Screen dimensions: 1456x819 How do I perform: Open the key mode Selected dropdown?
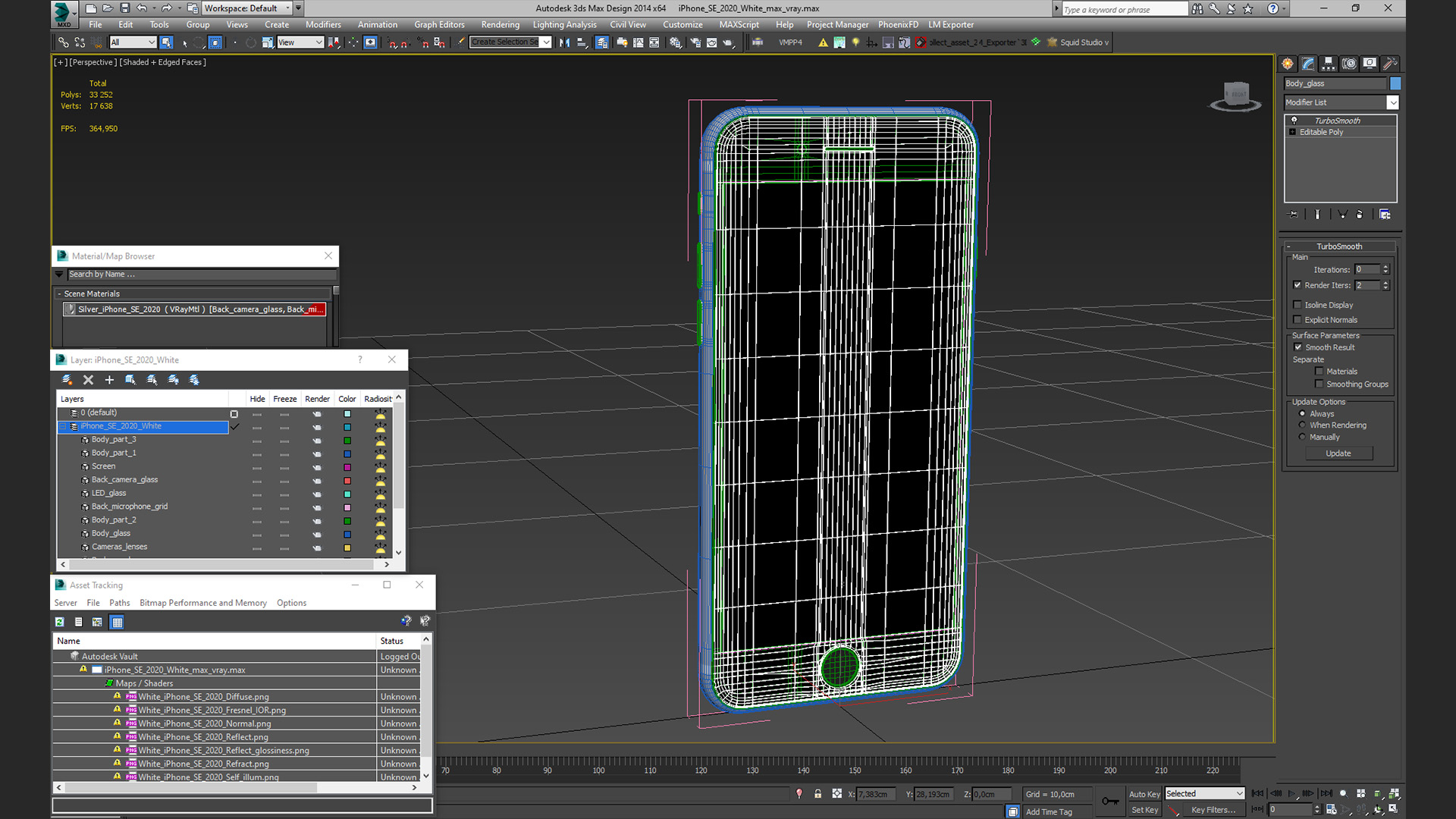pos(1205,794)
